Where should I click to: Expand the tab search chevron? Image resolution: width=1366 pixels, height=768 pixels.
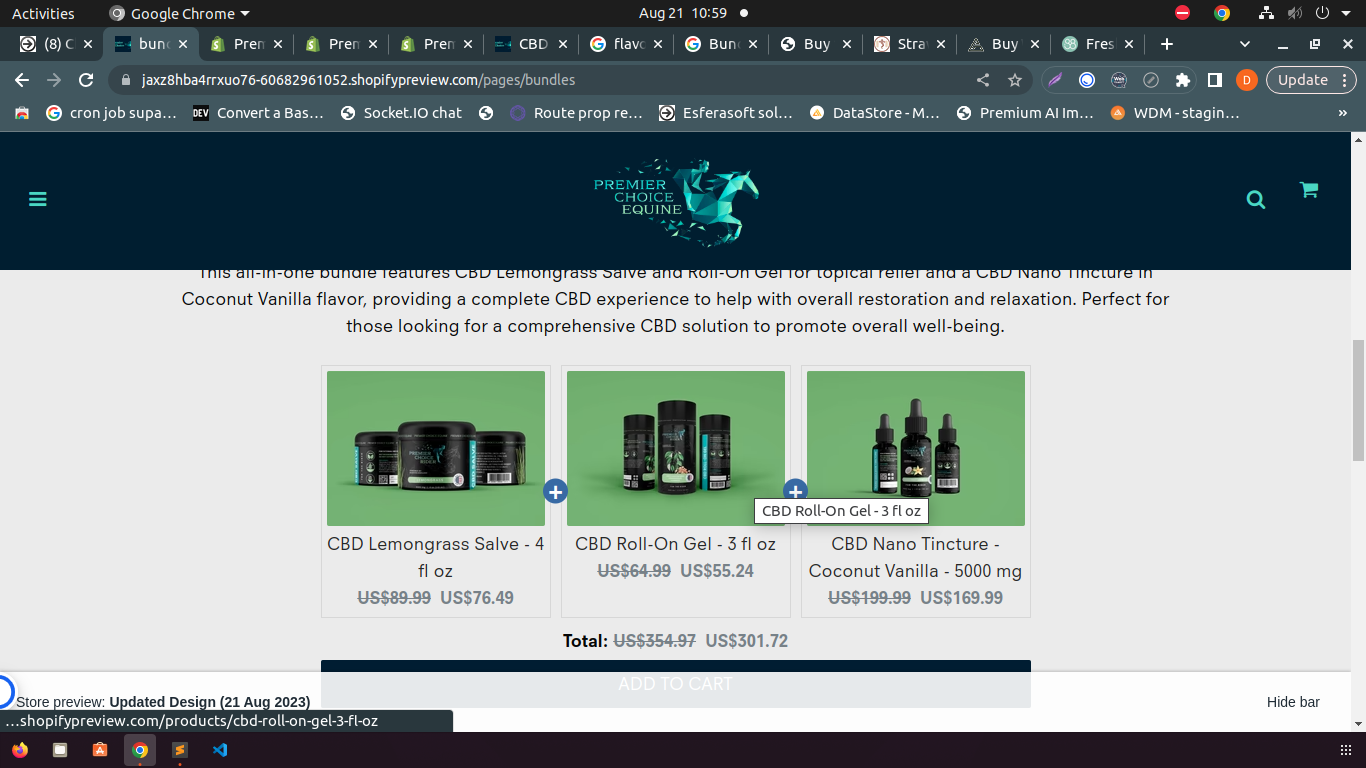(1245, 44)
